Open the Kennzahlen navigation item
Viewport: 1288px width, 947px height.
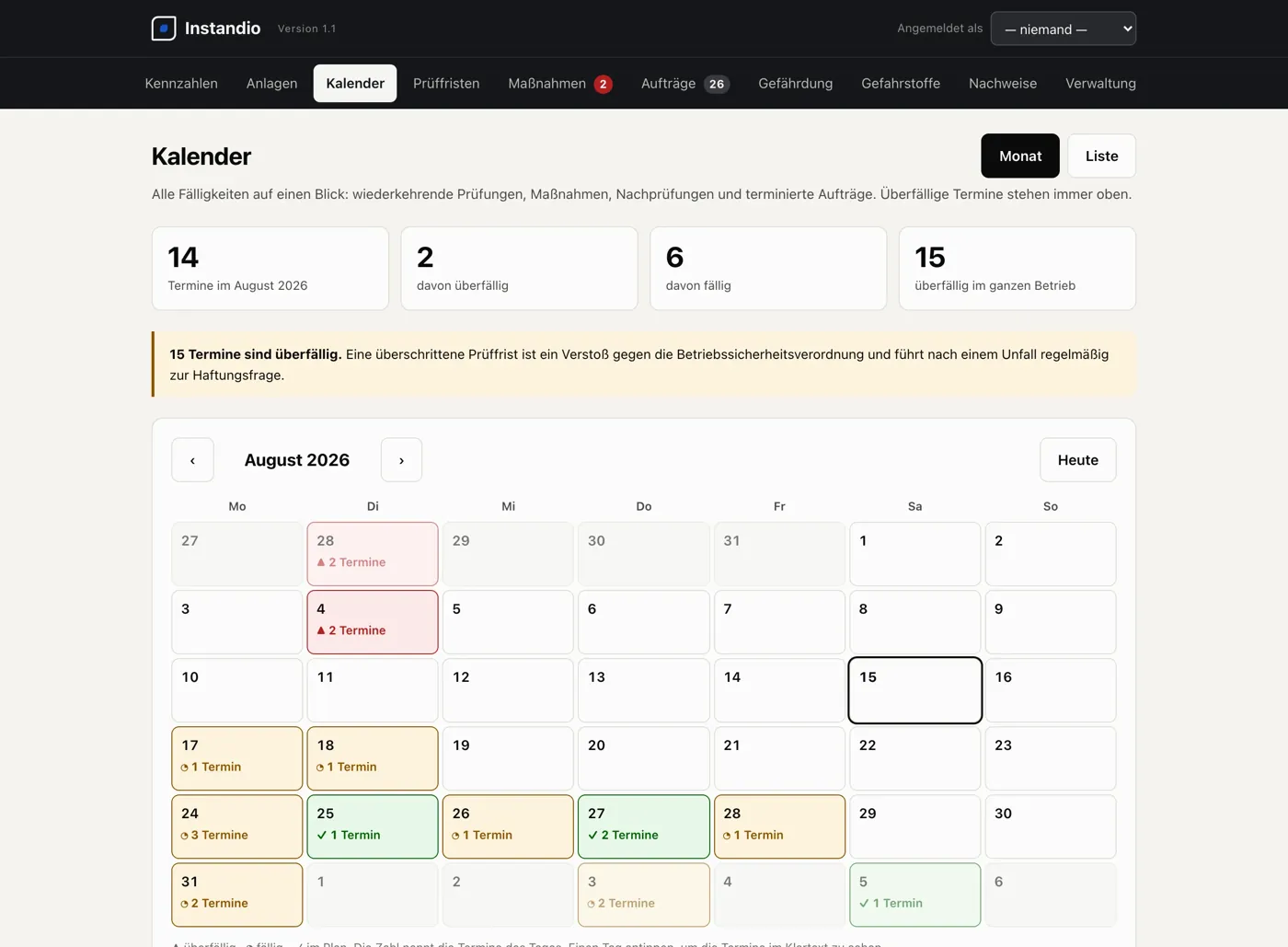[x=181, y=83]
